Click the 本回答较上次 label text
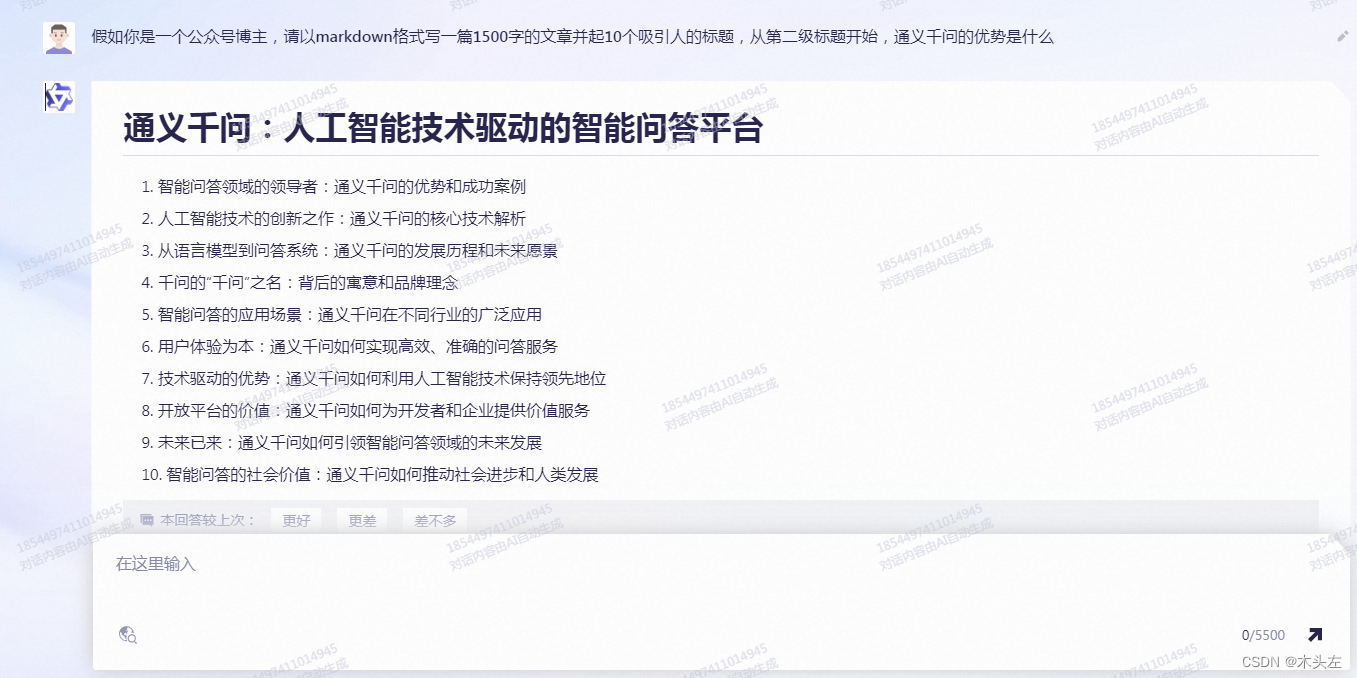 click(x=204, y=520)
